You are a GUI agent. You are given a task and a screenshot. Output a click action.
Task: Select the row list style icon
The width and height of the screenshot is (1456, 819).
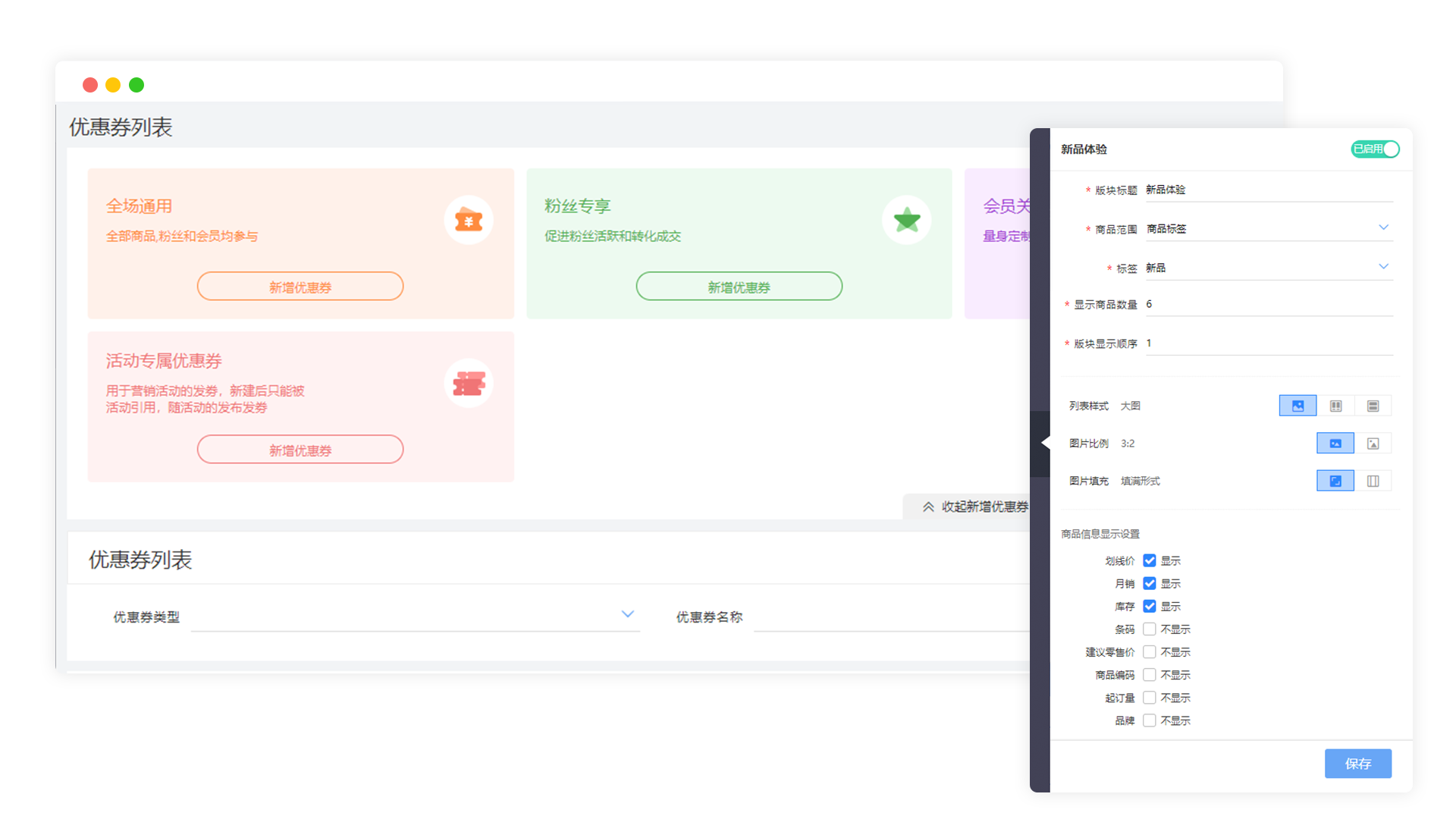click(x=1373, y=406)
